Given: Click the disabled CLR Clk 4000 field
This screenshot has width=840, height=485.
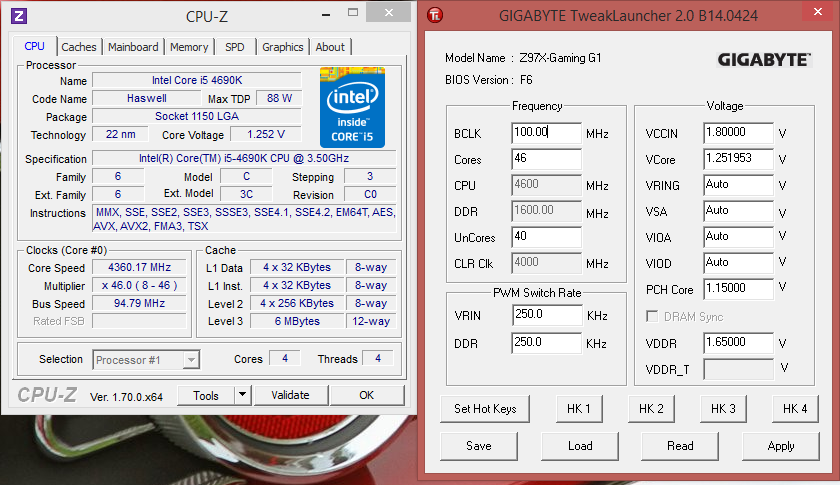Looking at the screenshot, I should click(546, 263).
